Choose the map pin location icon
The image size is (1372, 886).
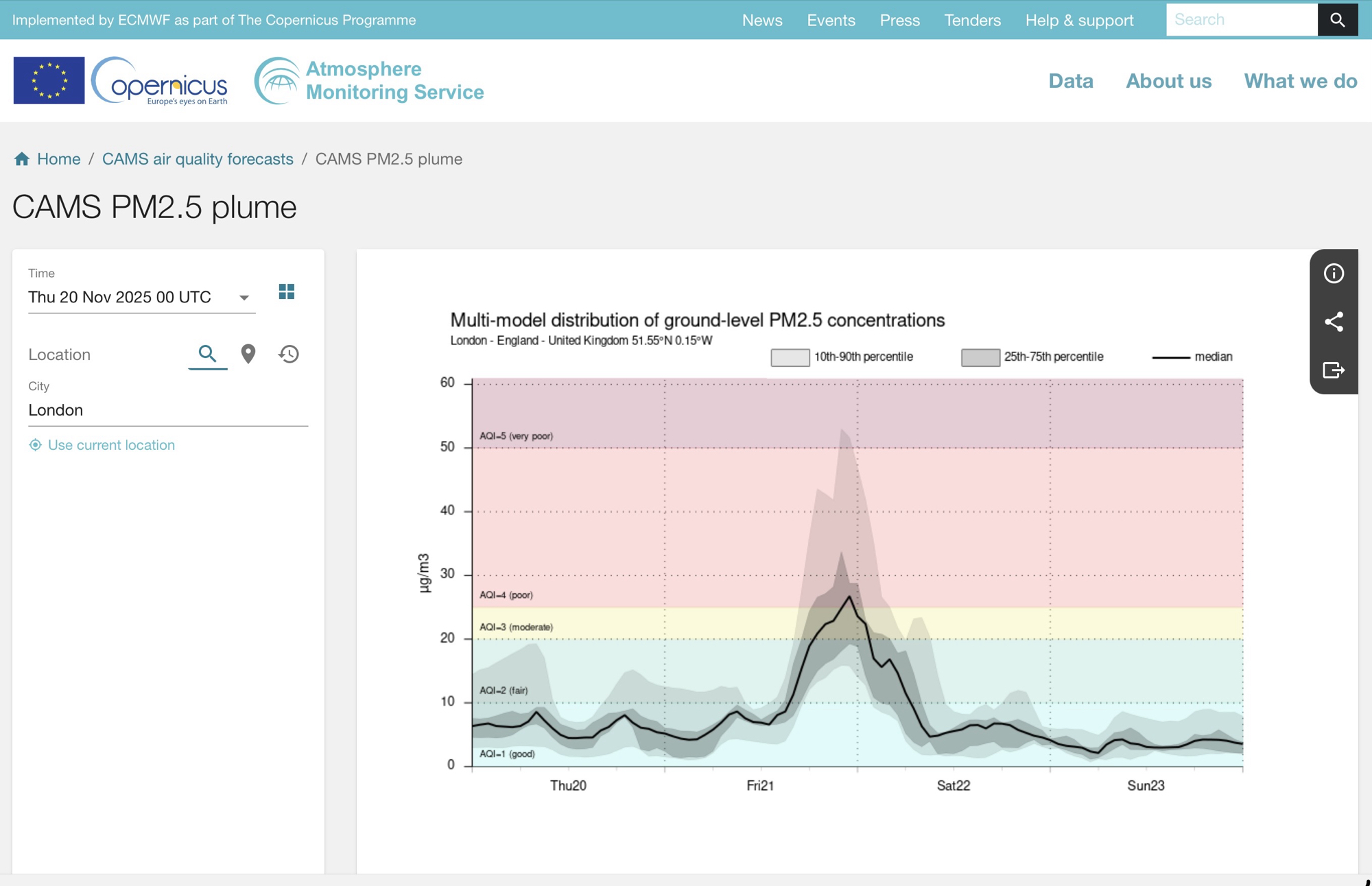coord(248,354)
